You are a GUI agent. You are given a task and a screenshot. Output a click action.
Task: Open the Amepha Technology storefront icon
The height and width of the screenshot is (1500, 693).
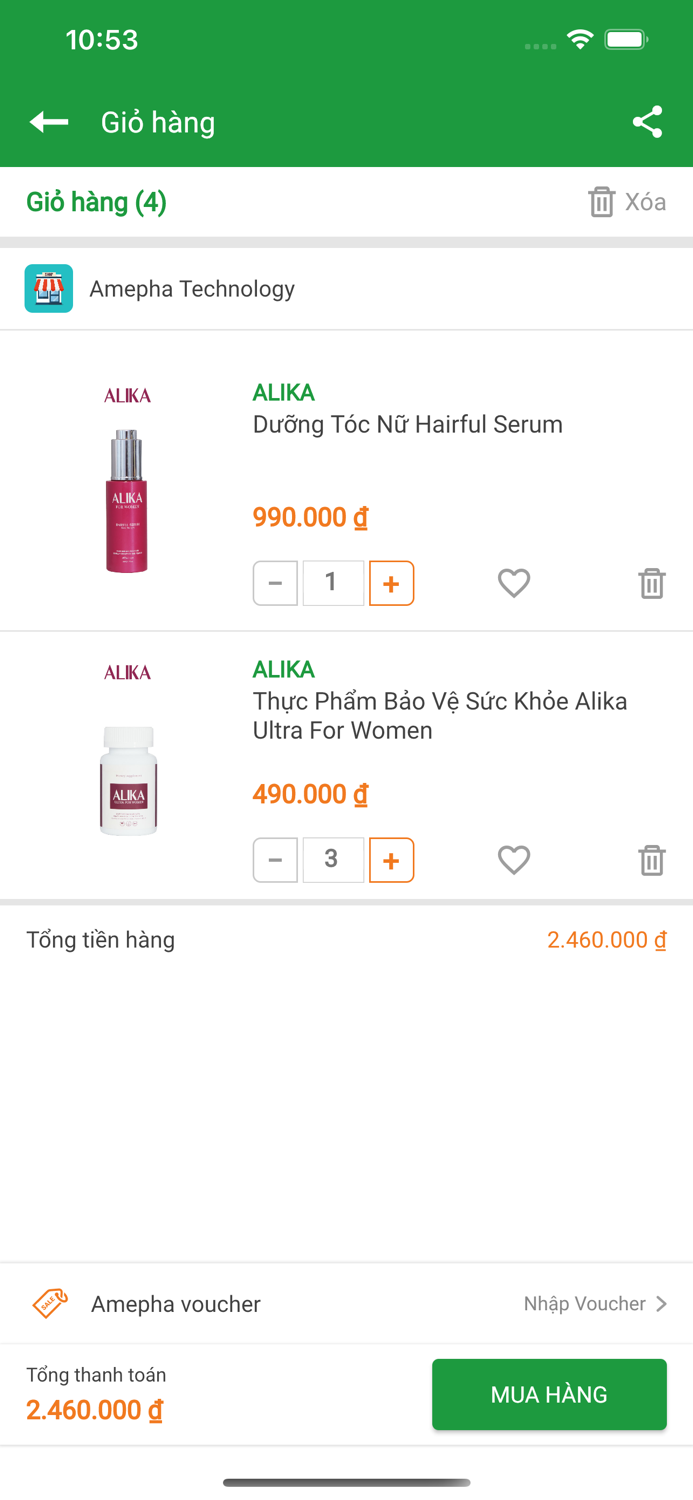tap(48, 288)
